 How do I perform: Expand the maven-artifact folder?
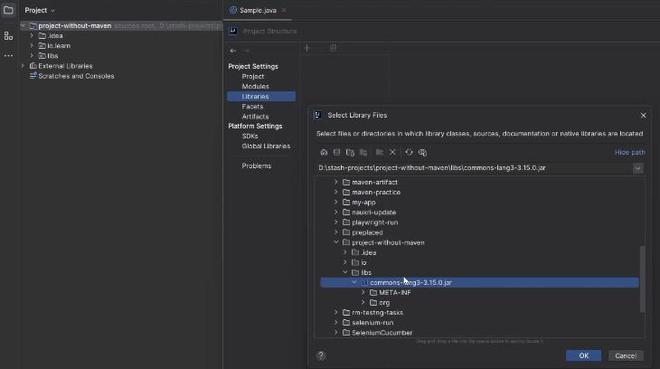[336, 182]
